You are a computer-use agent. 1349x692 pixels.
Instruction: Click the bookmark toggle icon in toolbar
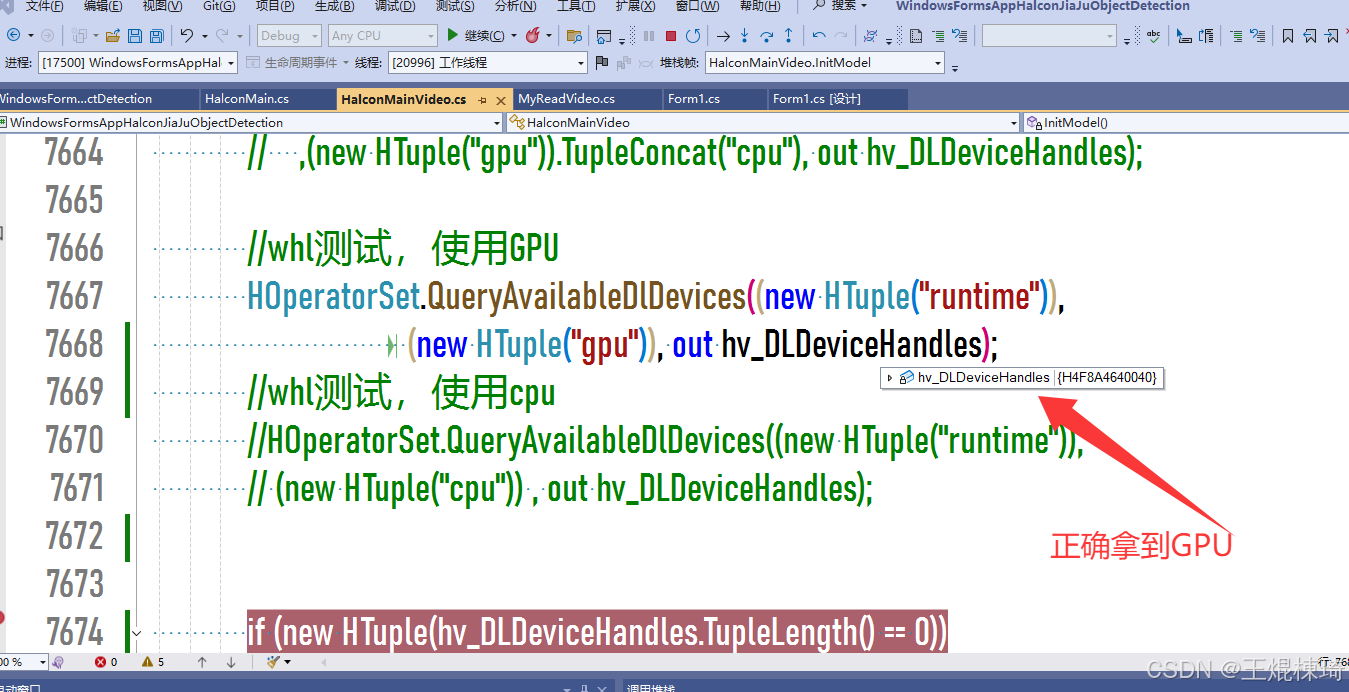click(x=1288, y=36)
